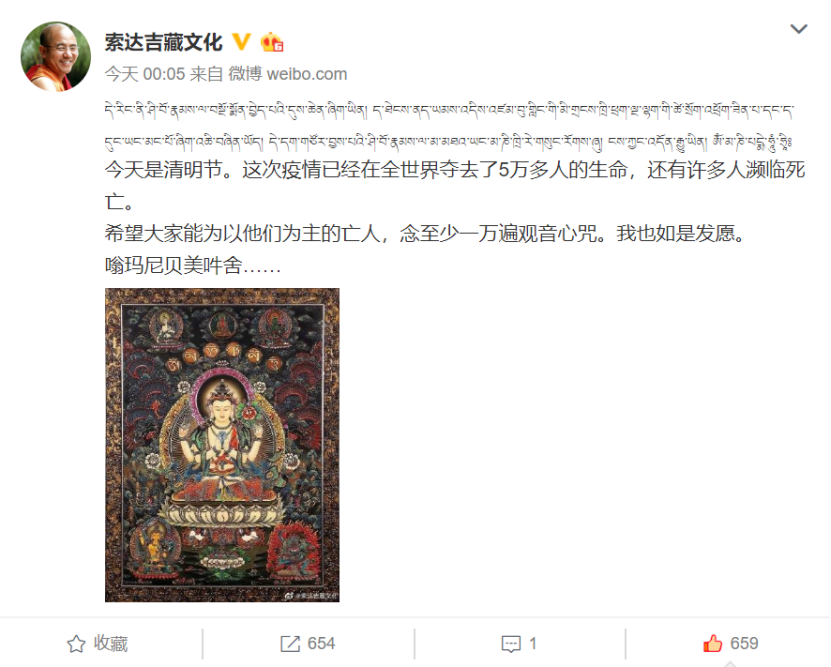831x667 pixels.
Task: Open the 654 reposts count
Action: click(x=321, y=644)
